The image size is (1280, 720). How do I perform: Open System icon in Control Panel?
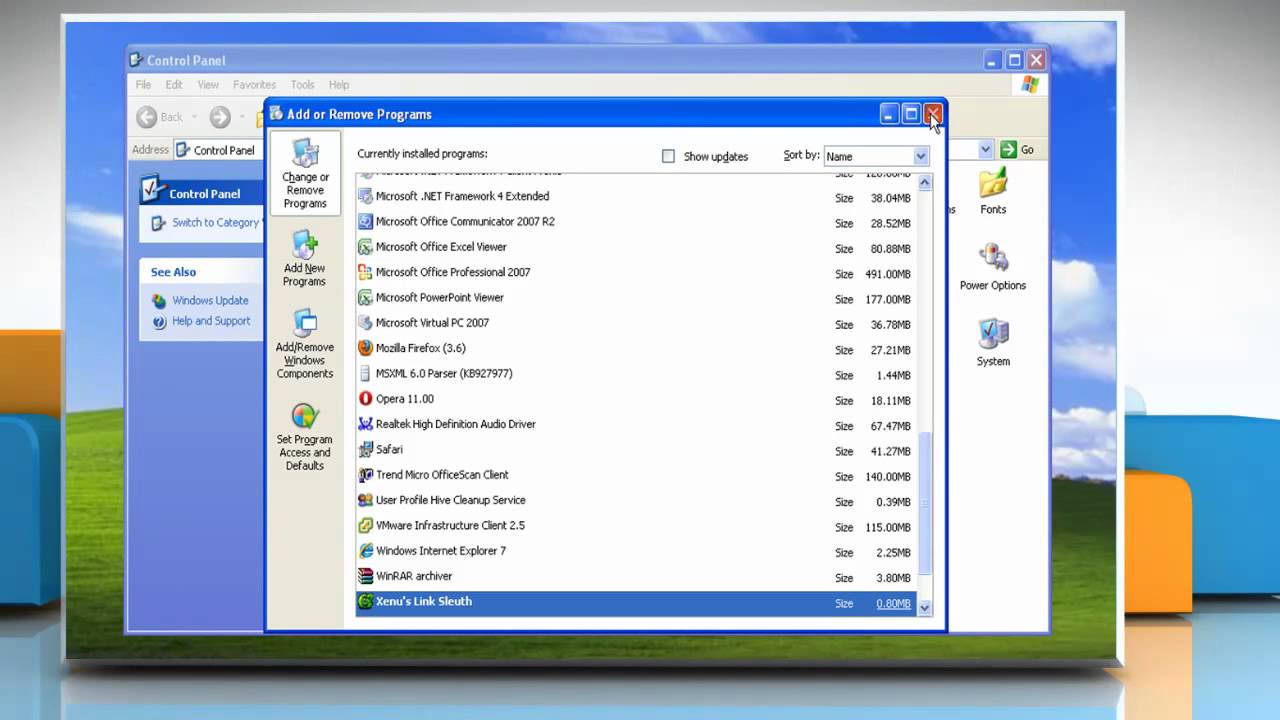(x=993, y=343)
